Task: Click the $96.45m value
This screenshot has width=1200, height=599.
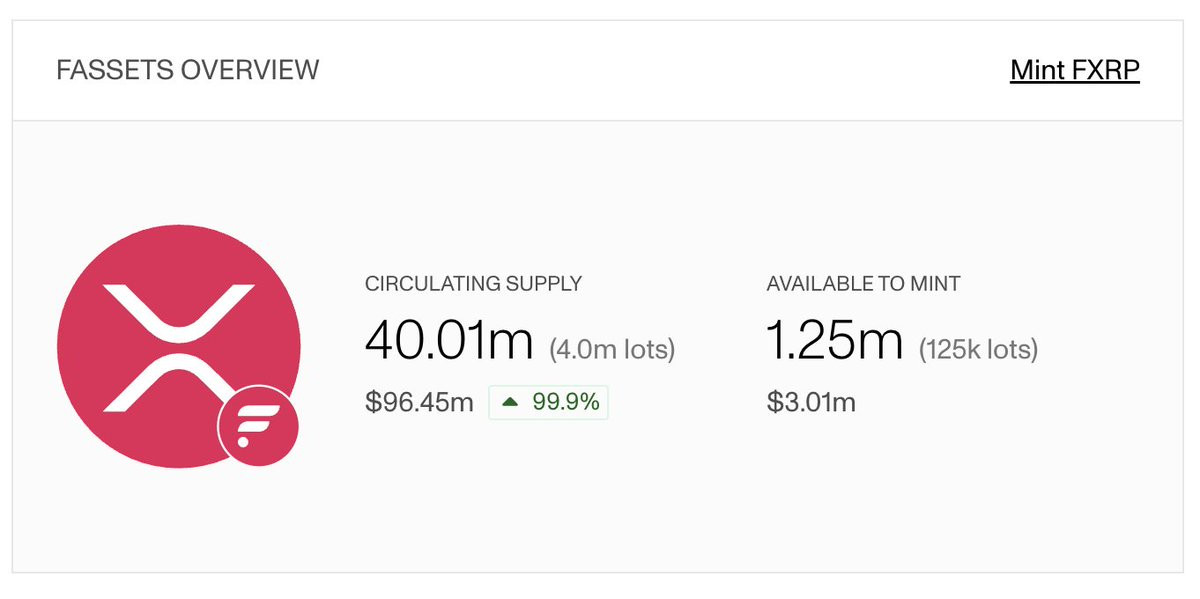Action: 419,403
